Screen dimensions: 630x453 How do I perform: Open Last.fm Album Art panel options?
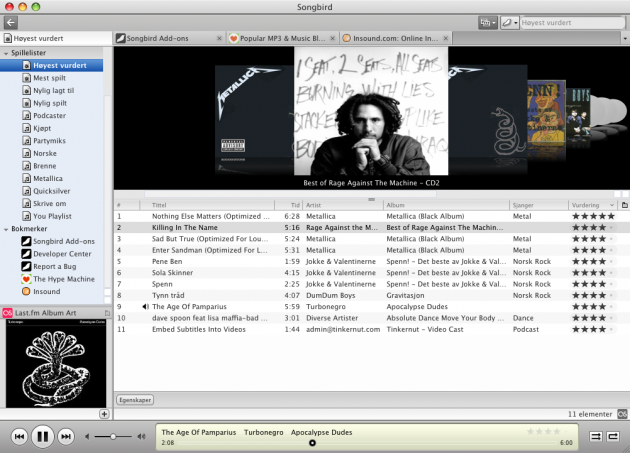[107, 313]
